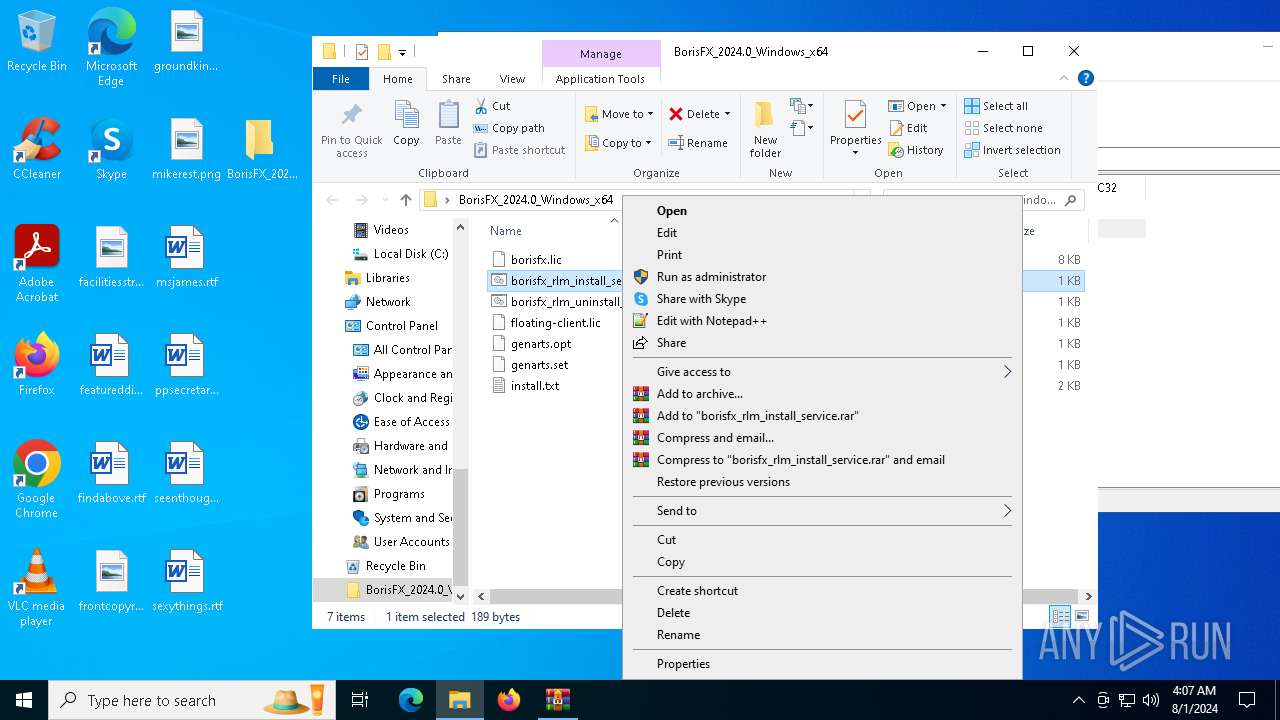1280x720 pixels.
Task: Select User Accounts in tree
Action: click(401, 542)
